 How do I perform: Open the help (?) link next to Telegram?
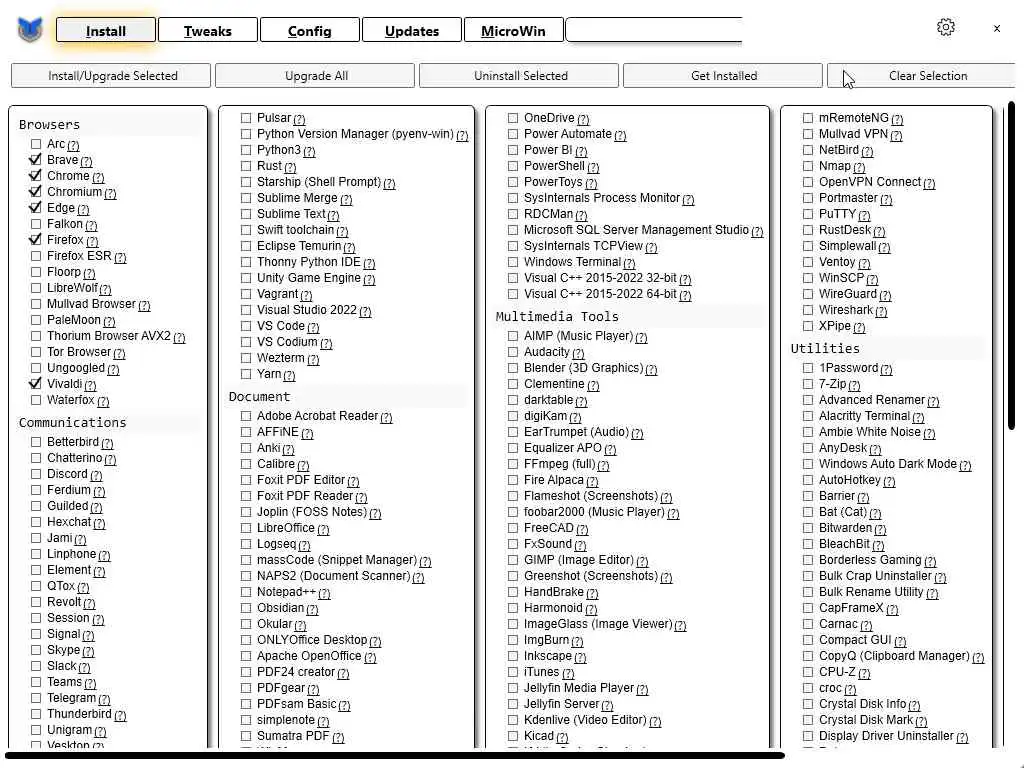click(x=104, y=699)
